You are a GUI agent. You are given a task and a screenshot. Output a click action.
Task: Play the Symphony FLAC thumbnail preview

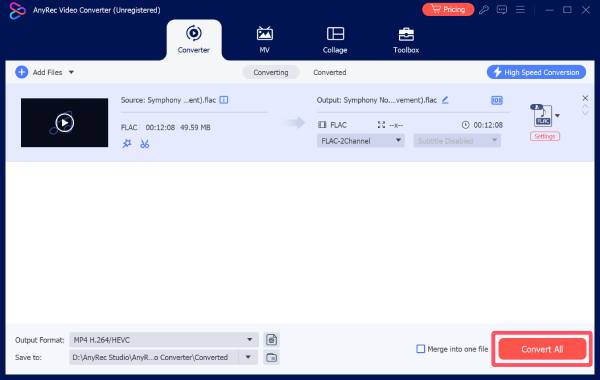click(64, 122)
